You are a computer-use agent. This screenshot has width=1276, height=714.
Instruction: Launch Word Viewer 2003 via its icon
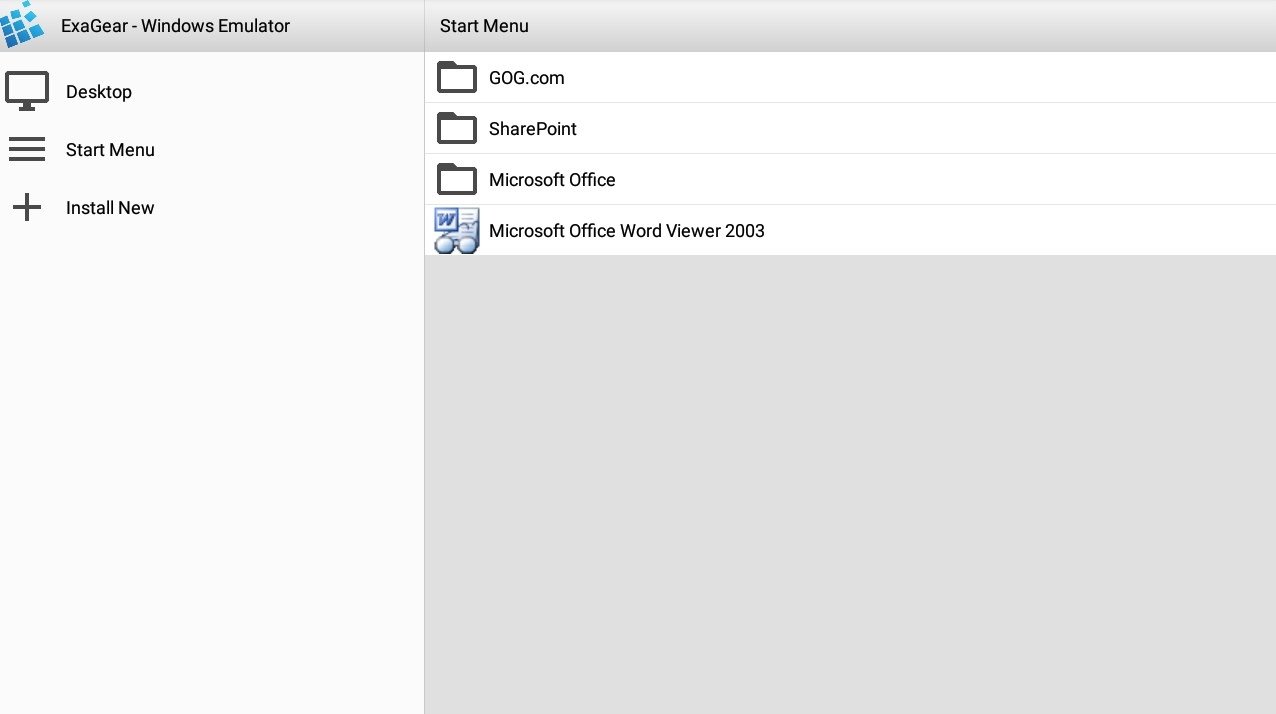click(x=457, y=230)
